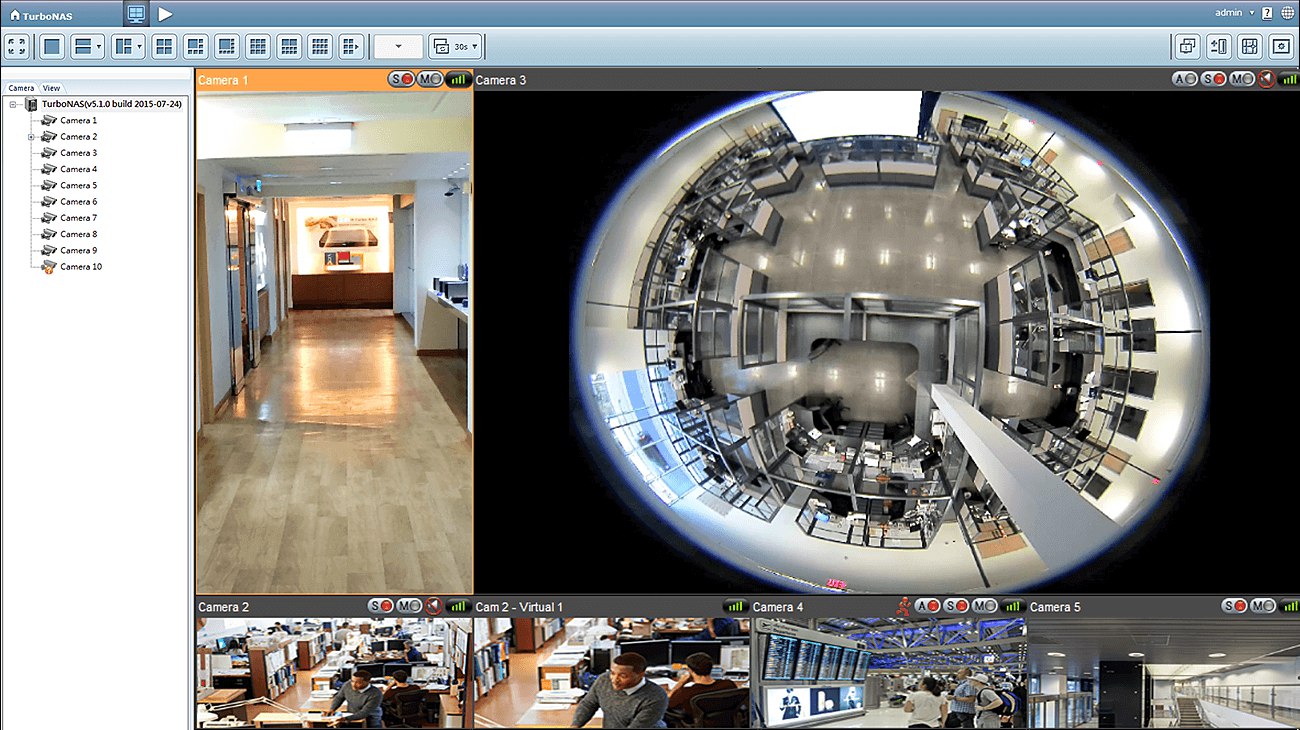Open the monitor settings gear icon
Image resolution: width=1300 pixels, height=730 pixels.
[1281, 46]
